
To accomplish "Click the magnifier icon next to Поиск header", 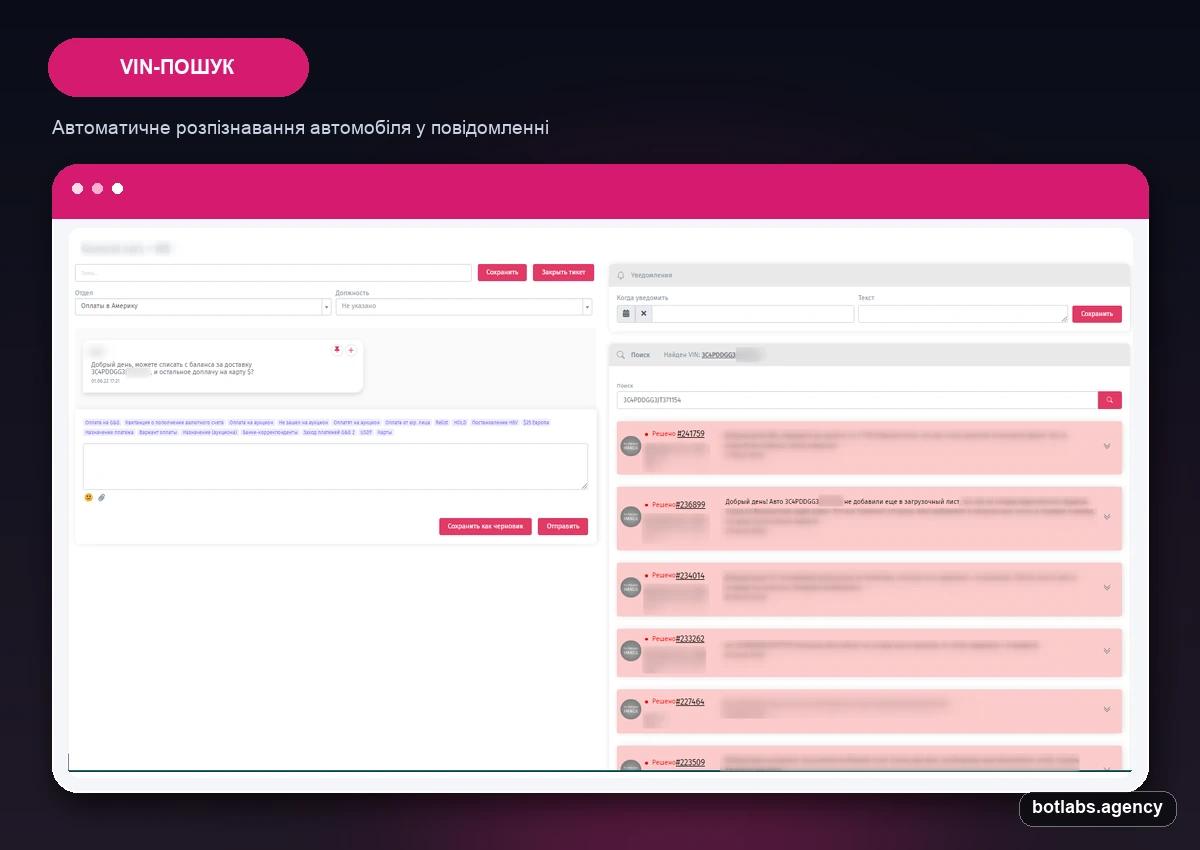I will [621, 354].
